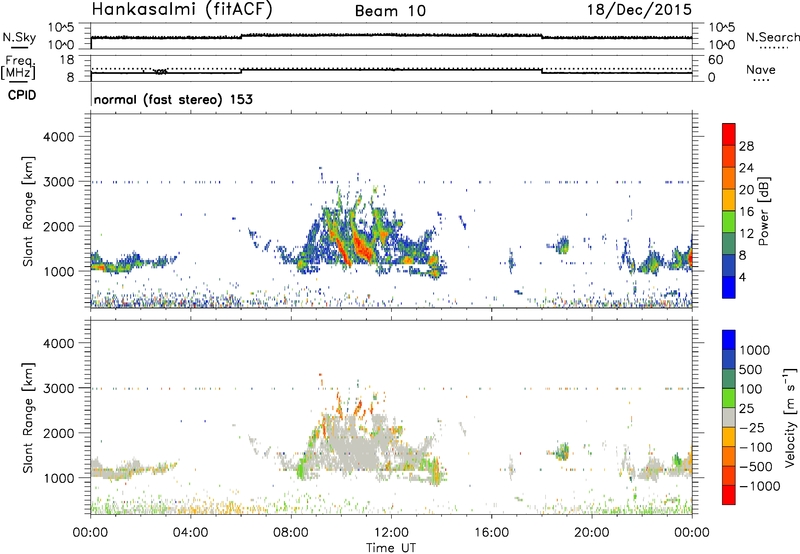800x554 pixels.
Task: Pick the gray velocity segment between 25 and -25
Action: tap(729, 417)
